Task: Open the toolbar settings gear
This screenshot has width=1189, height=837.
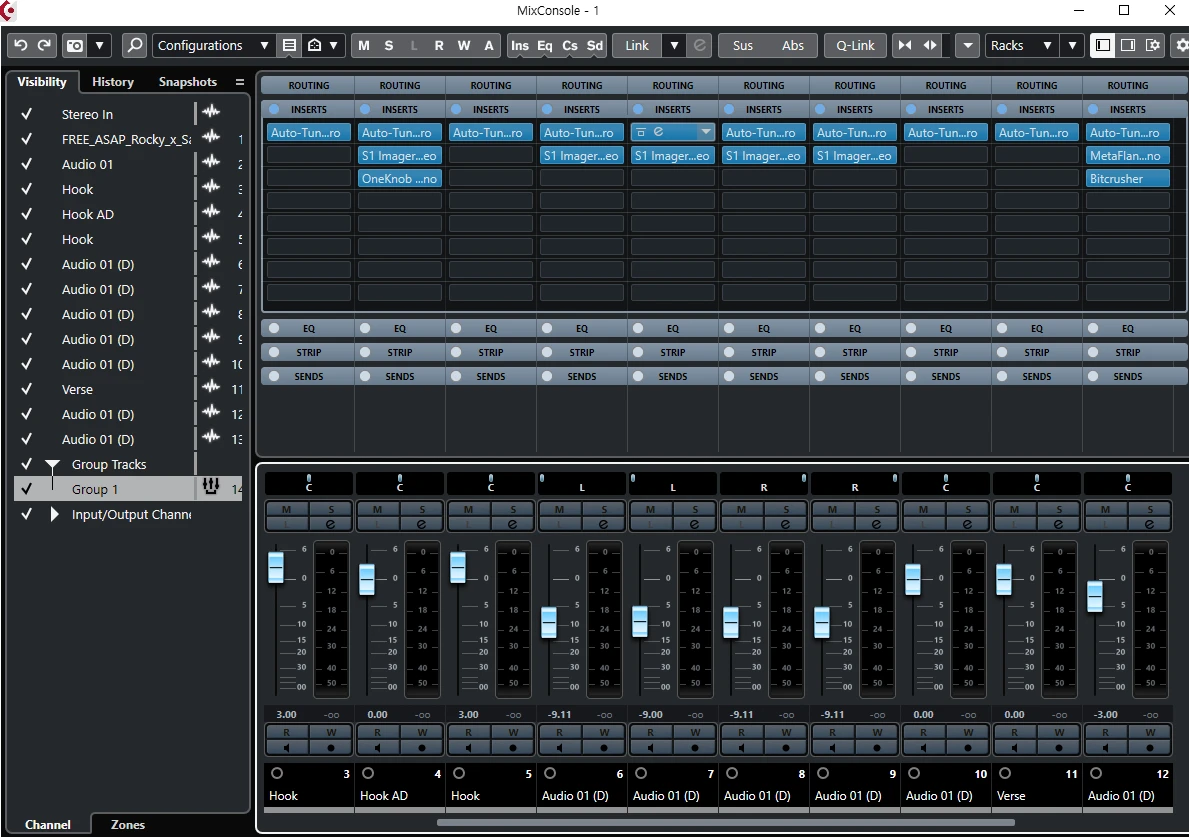Action: 1181,45
